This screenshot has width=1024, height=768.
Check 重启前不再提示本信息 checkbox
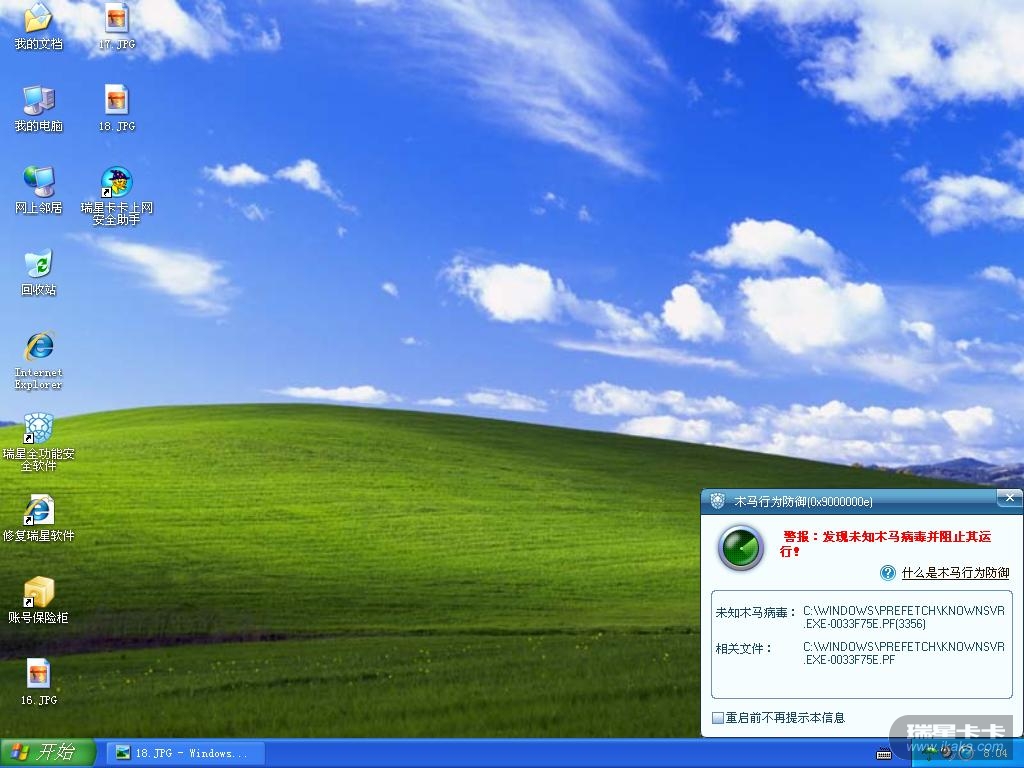(x=718, y=718)
